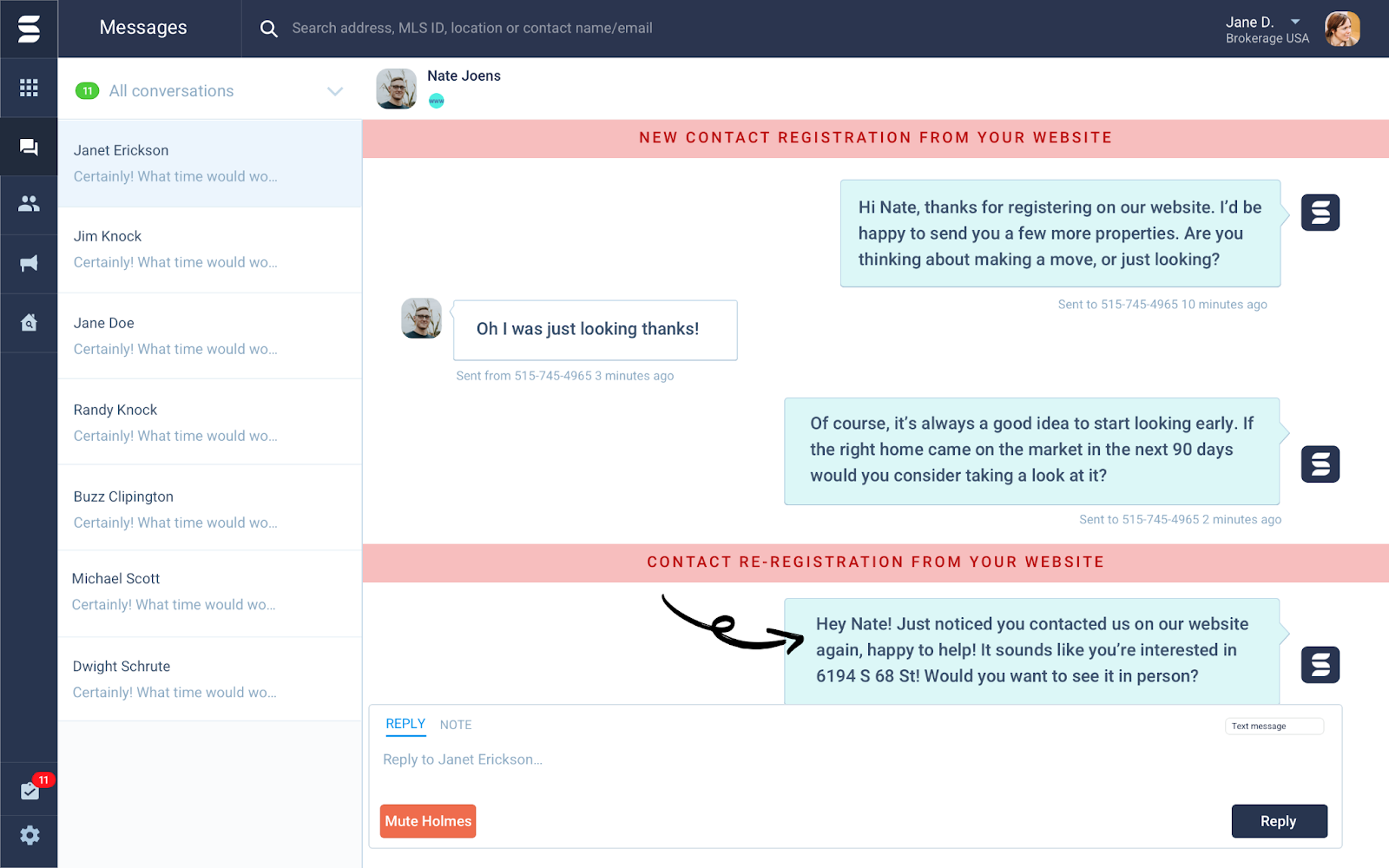Click bot icon beside first welcome message
Image resolution: width=1389 pixels, height=868 pixels.
click(x=1320, y=213)
